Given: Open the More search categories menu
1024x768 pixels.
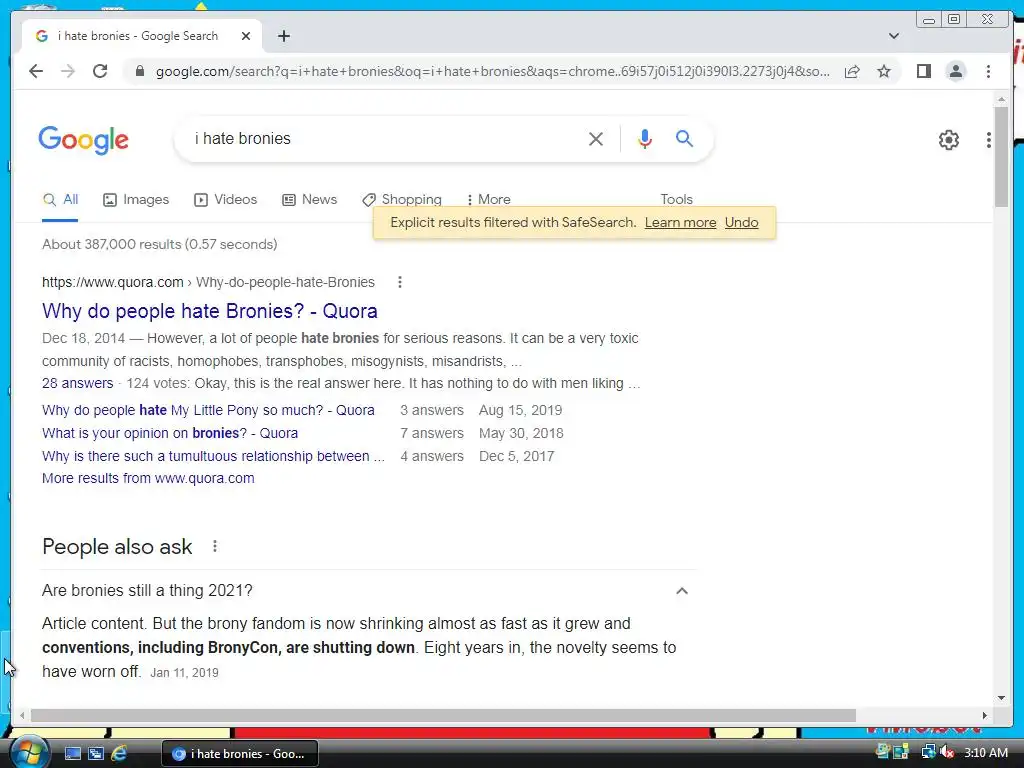Looking at the screenshot, I should 488,199.
